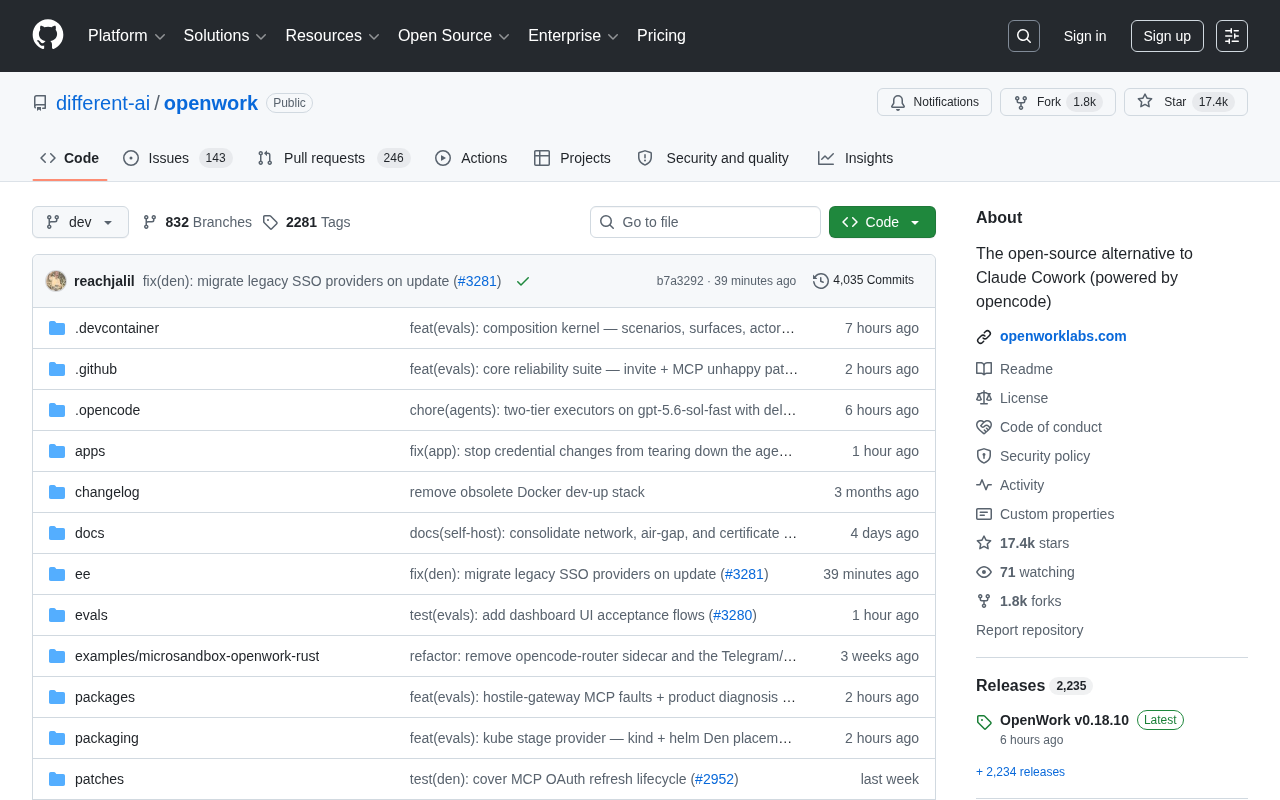Click the tag icon beside 2281 Tags
This screenshot has width=1280, height=800.
pyautogui.click(x=270, y=222)
